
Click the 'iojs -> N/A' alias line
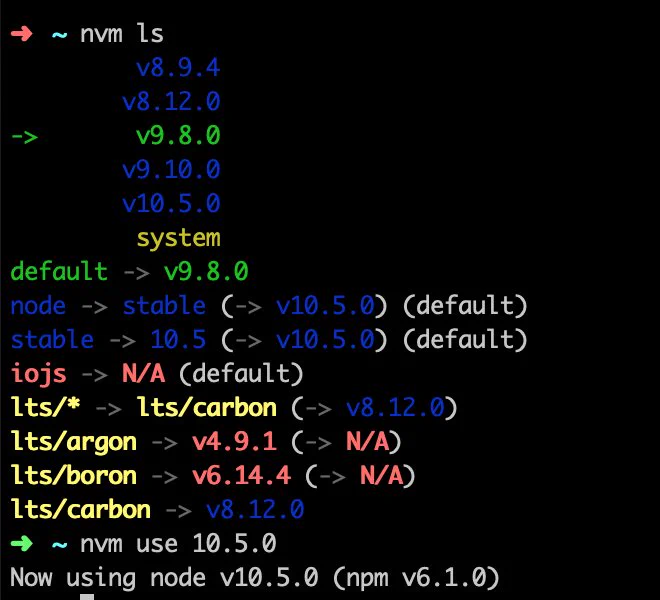[157, 374]
